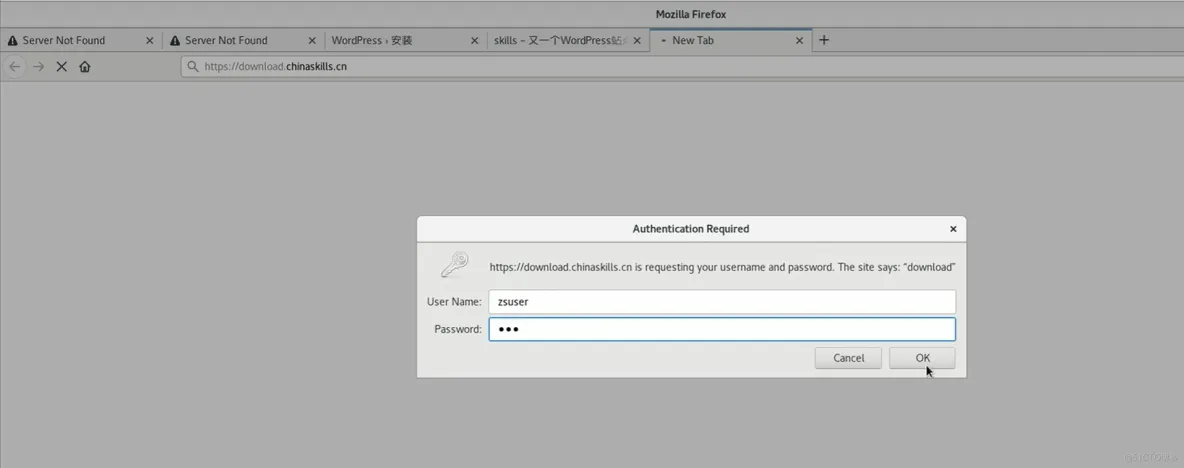The height and width of the screenshot is (468, 1184).
Task: Click the Password label
Action: 458,329
